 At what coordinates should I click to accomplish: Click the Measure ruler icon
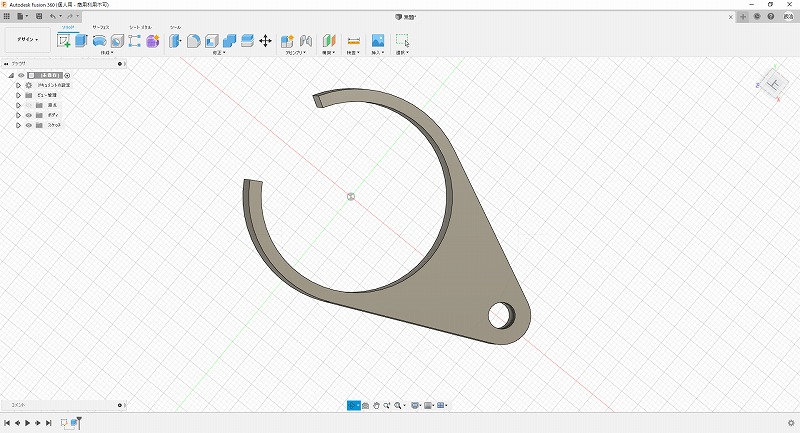[353, 41]
